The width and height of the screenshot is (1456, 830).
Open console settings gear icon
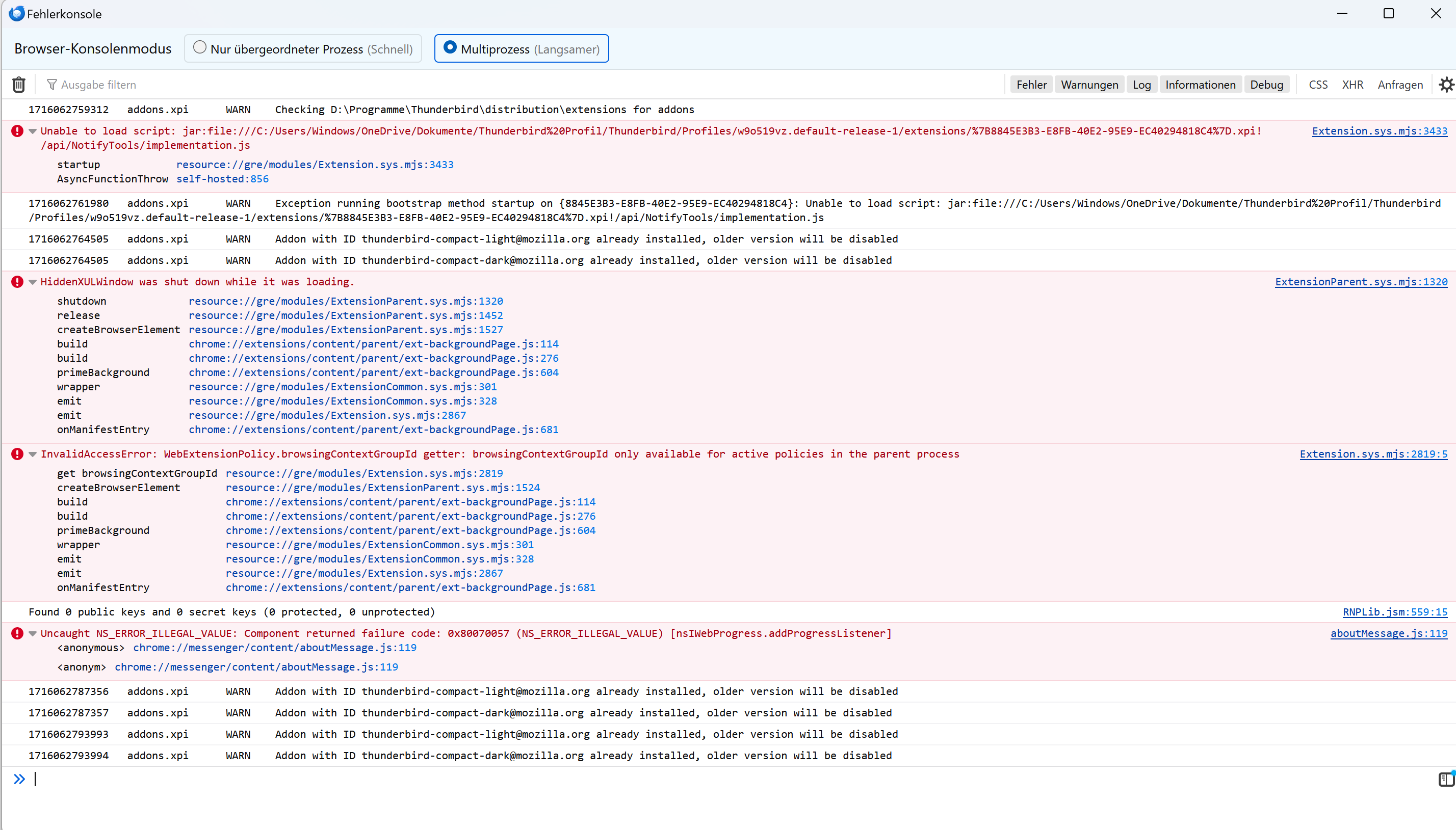(x=1446, y=85)
